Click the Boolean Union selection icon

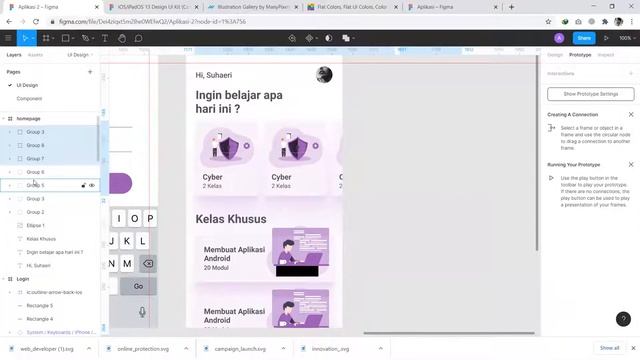346,38
